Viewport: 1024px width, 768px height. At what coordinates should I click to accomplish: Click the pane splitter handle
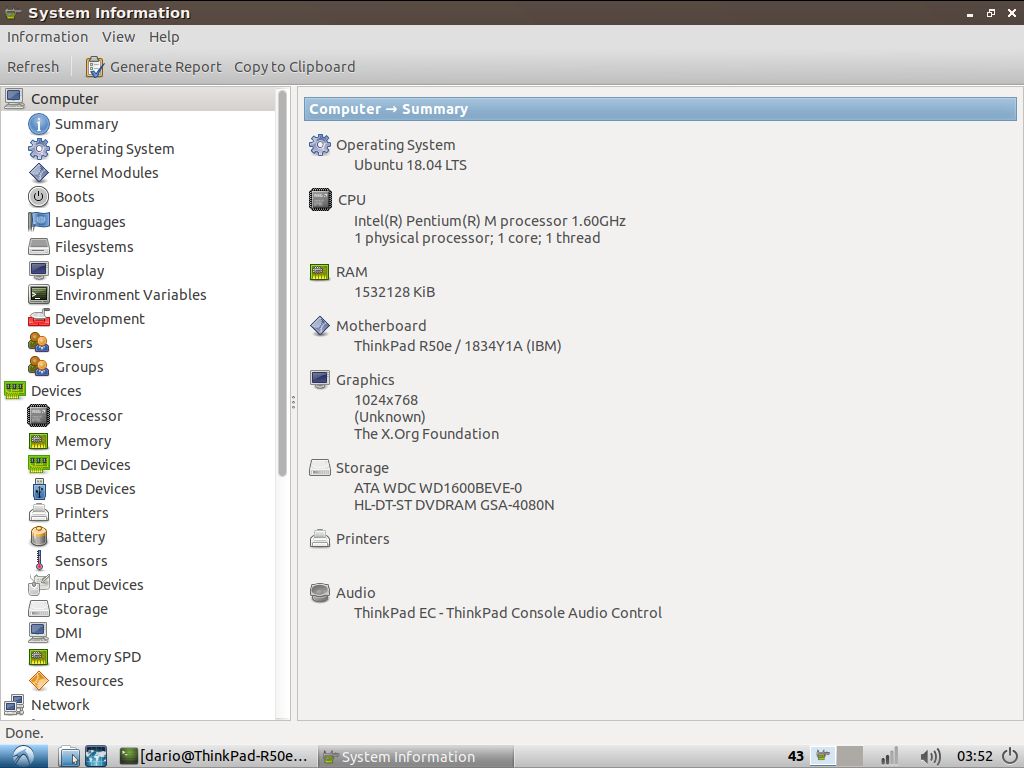click(x=293, y=402)
